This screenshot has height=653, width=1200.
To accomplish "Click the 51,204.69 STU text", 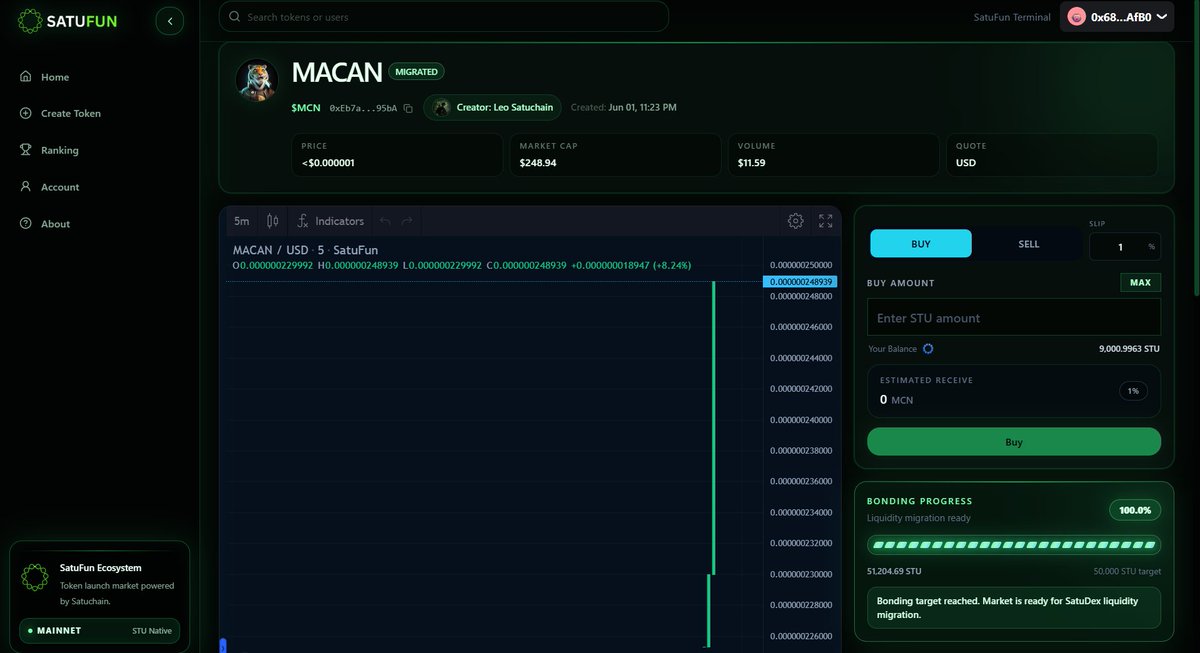I will point(894,572).
